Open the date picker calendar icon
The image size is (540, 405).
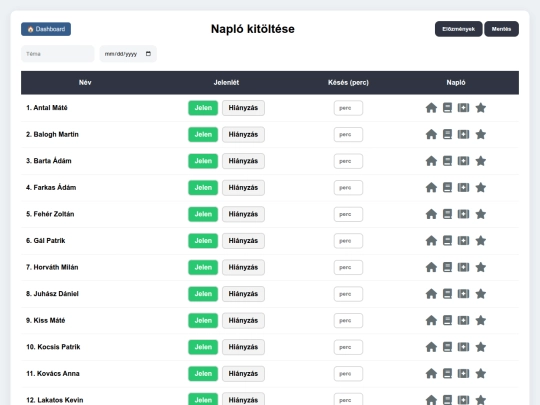pyautogui.click(x=148, y=54)
